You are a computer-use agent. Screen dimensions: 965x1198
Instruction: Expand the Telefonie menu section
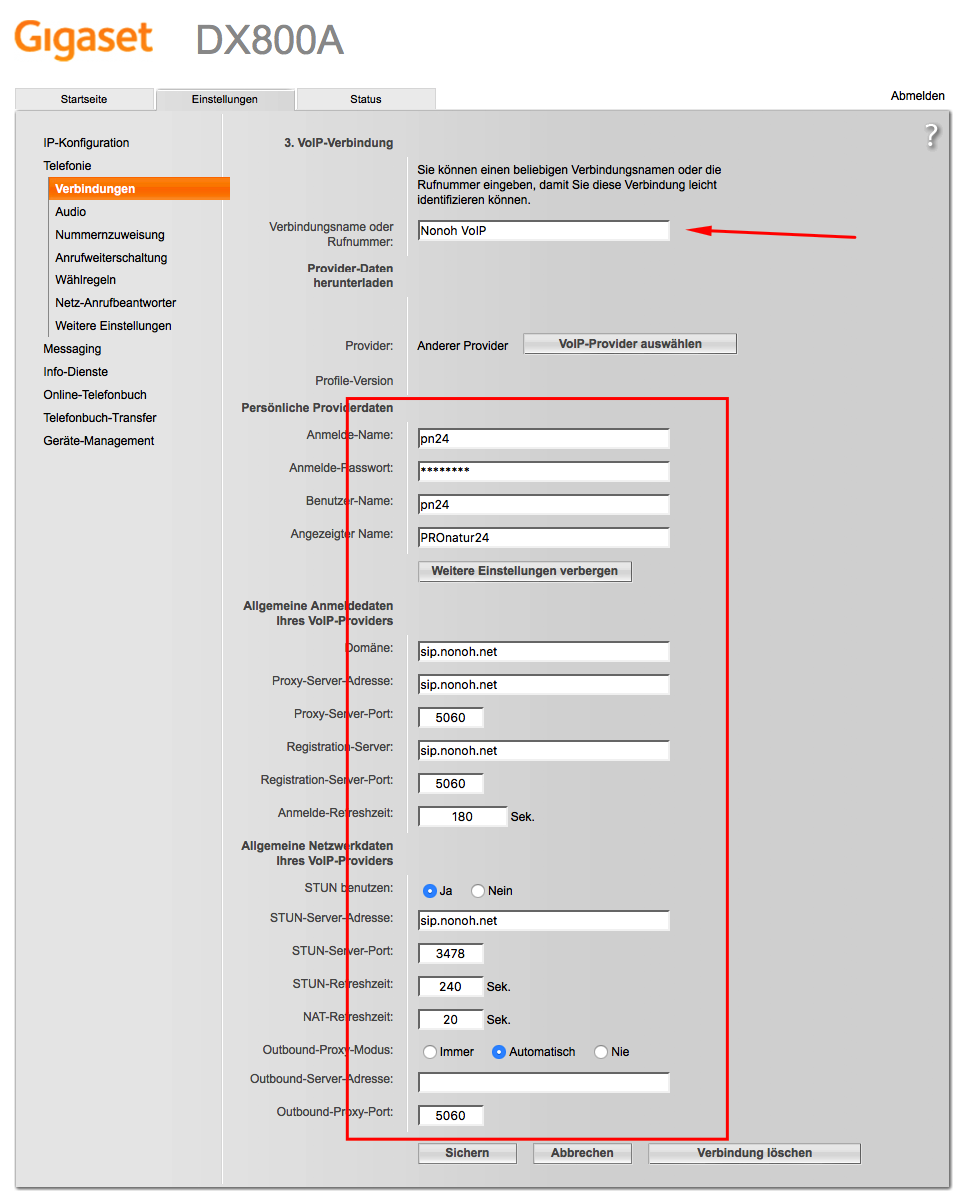point(67,166)
